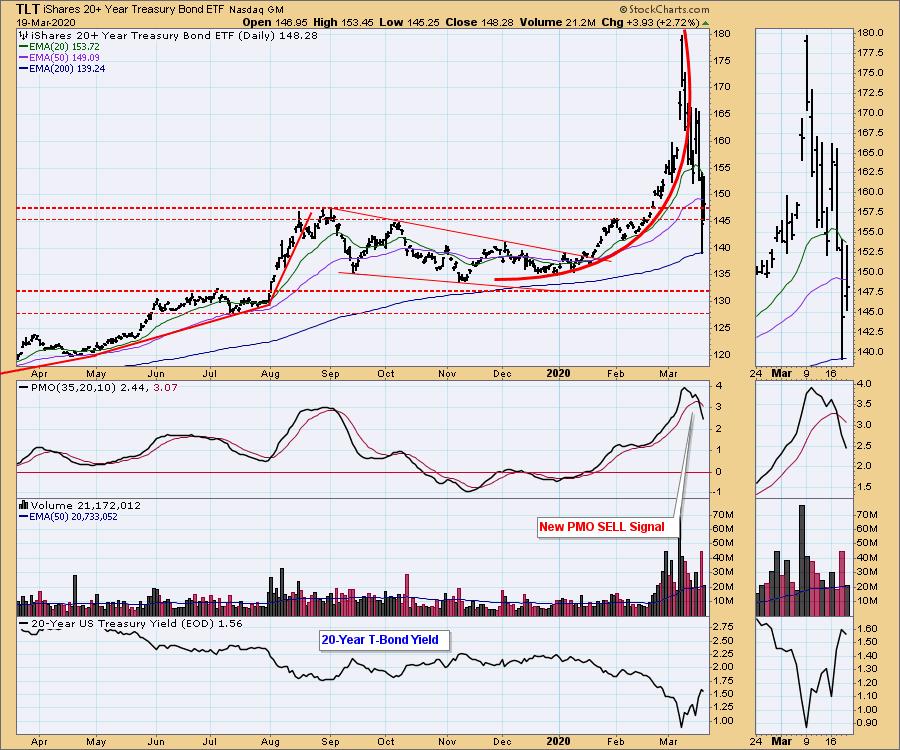Click the "Open 146.95" quote value

click(275, 22)
